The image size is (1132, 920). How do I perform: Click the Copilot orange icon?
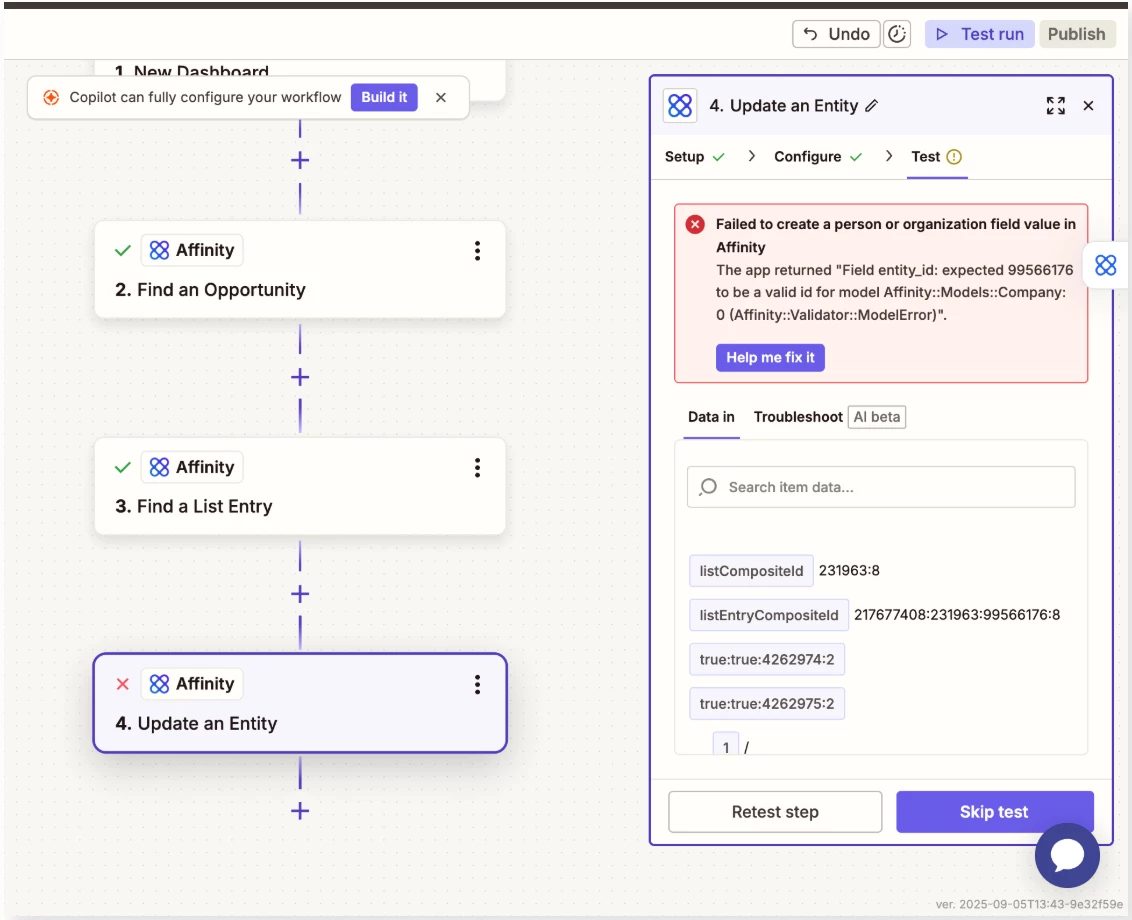coord(51,97)
